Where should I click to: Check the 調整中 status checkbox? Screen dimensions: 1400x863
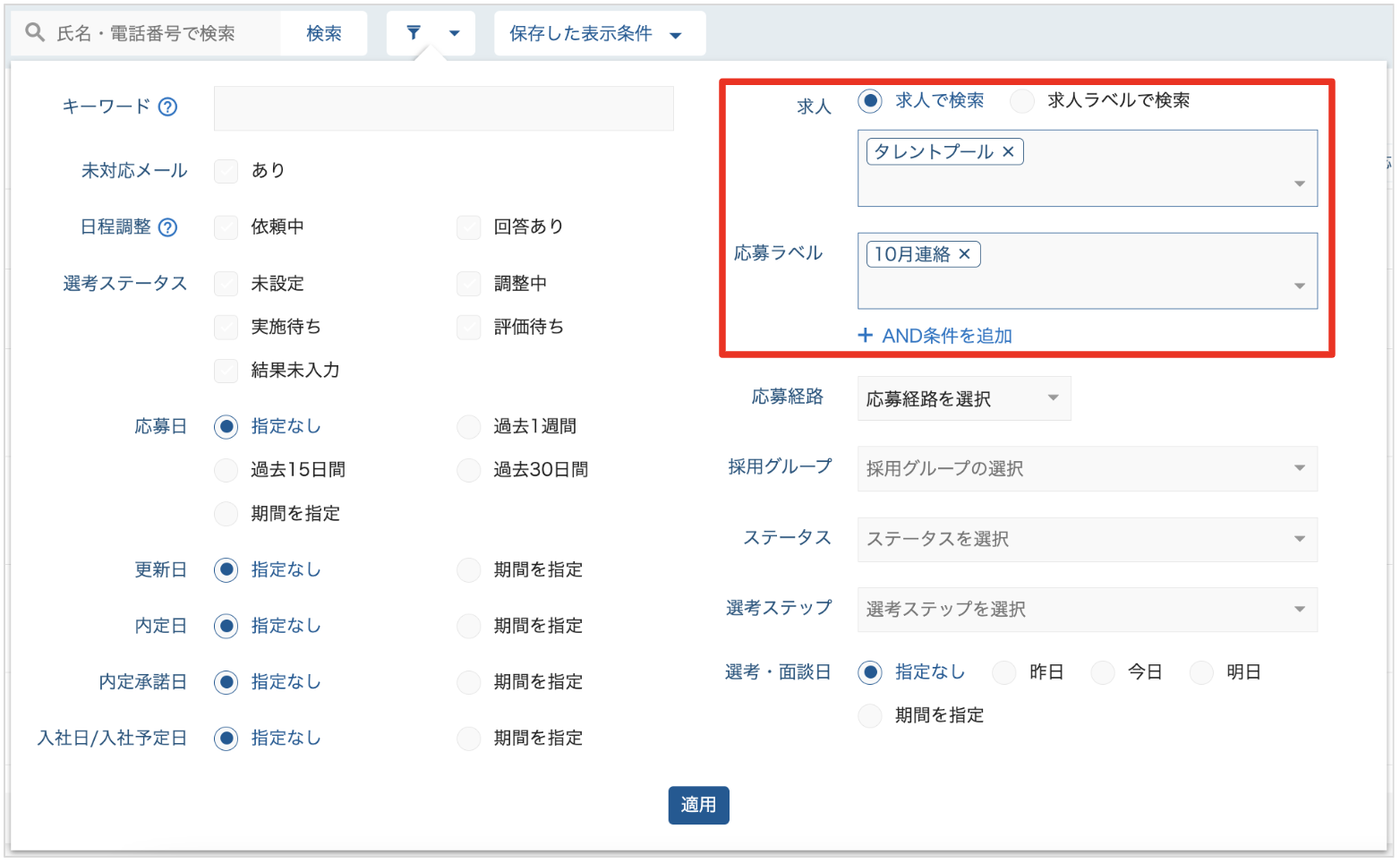click(x=469, y=284)
